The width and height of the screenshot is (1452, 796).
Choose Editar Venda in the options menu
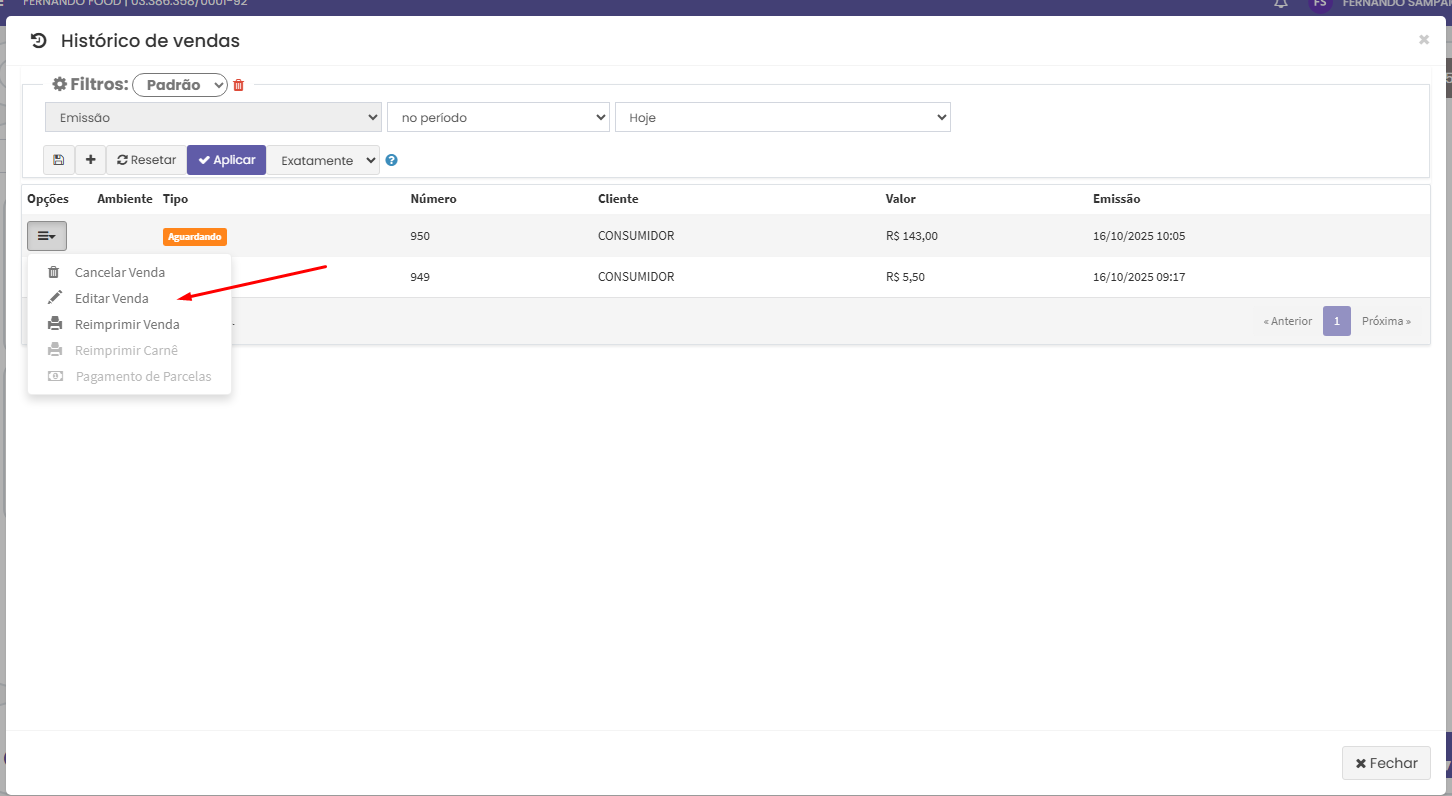pos(111,298)
